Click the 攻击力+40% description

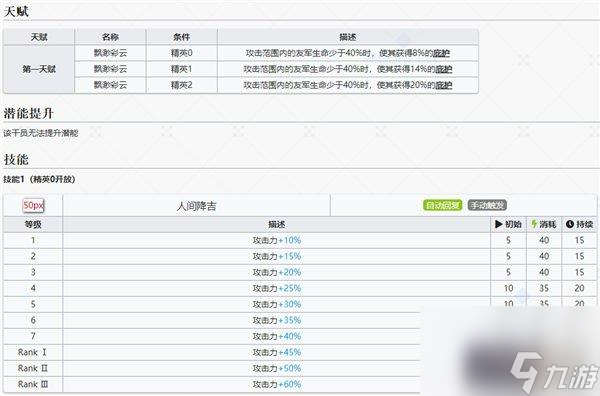coord(276,336)
